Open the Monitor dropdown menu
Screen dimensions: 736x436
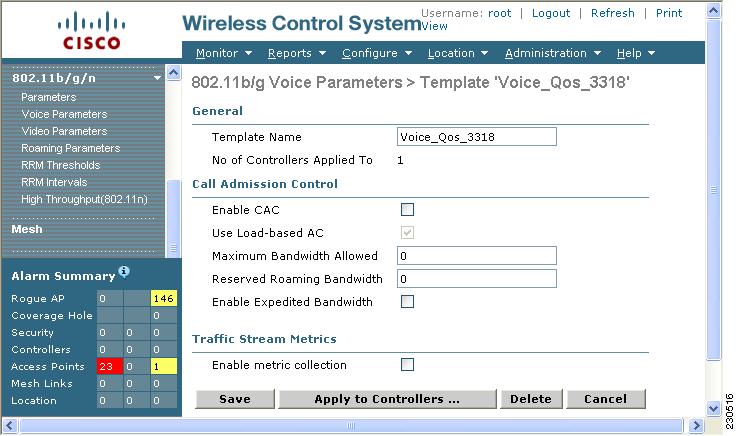224,53
